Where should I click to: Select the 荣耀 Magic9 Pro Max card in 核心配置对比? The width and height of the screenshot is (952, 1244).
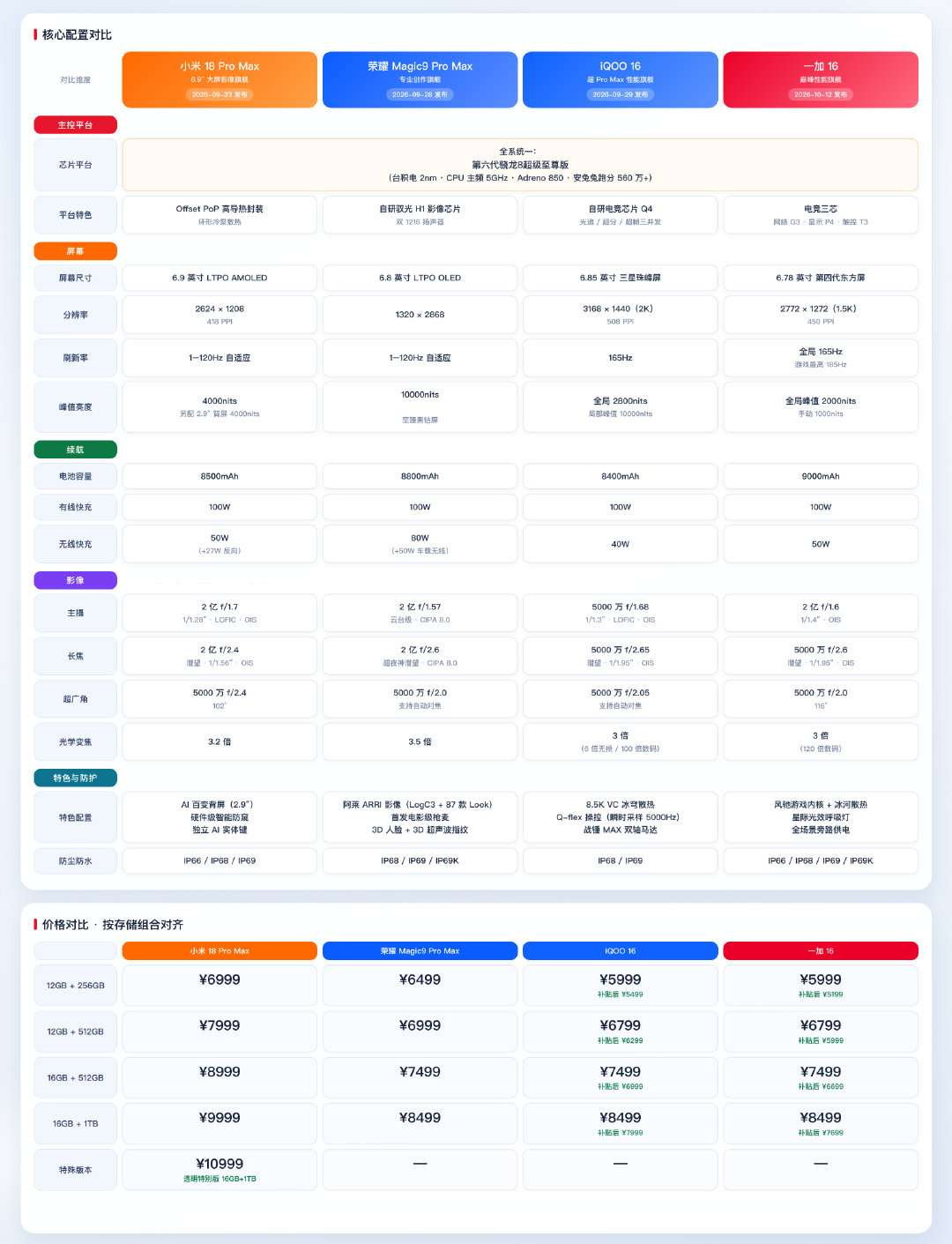[420, 79]
